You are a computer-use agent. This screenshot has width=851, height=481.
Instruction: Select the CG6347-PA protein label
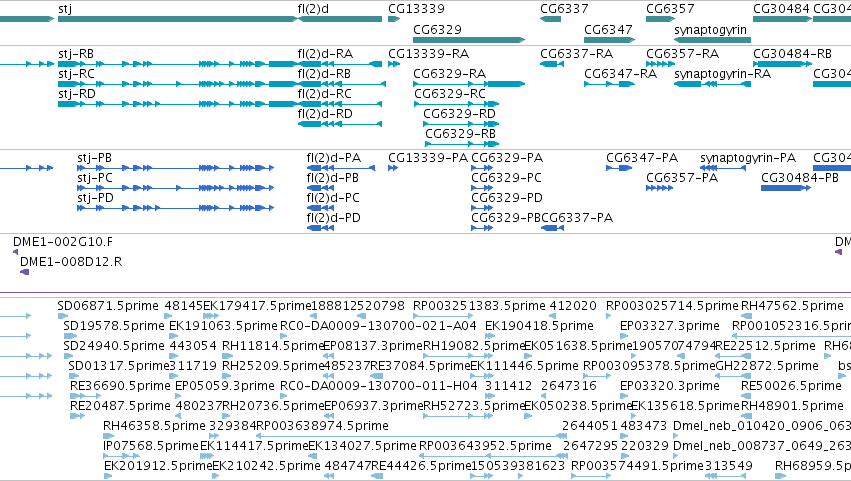click(x=642, y=158)
